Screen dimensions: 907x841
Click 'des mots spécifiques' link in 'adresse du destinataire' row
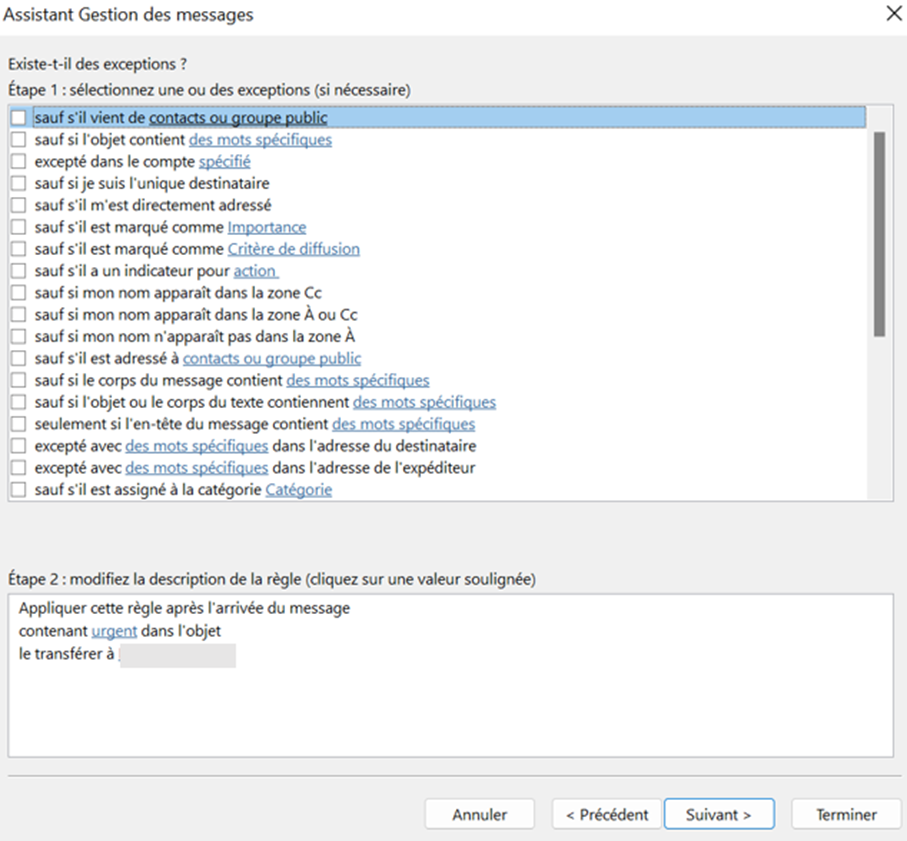(197, 447)
